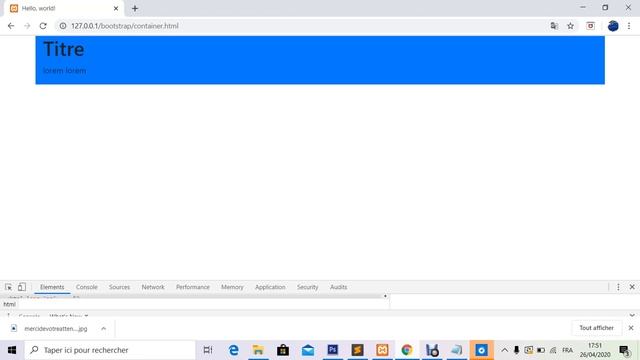640x360 pixels.
Task: Open the network Wi-Fi tray icon
Action: tap(553, 350)
